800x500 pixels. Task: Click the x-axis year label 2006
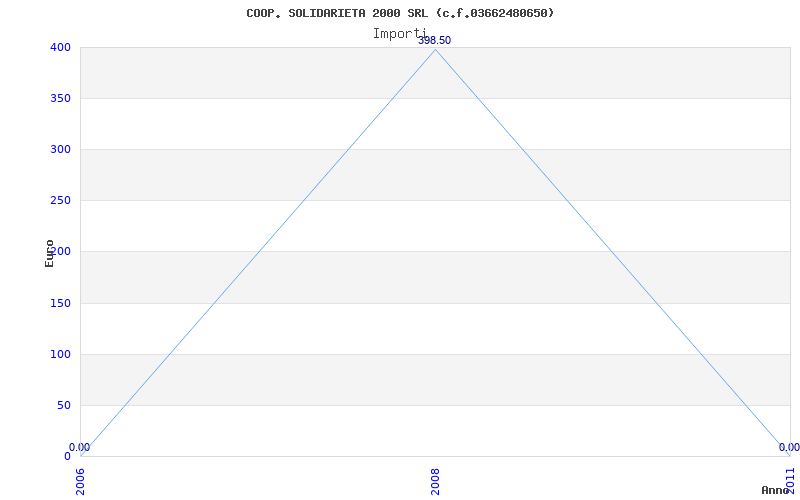(x=81, y=482)
